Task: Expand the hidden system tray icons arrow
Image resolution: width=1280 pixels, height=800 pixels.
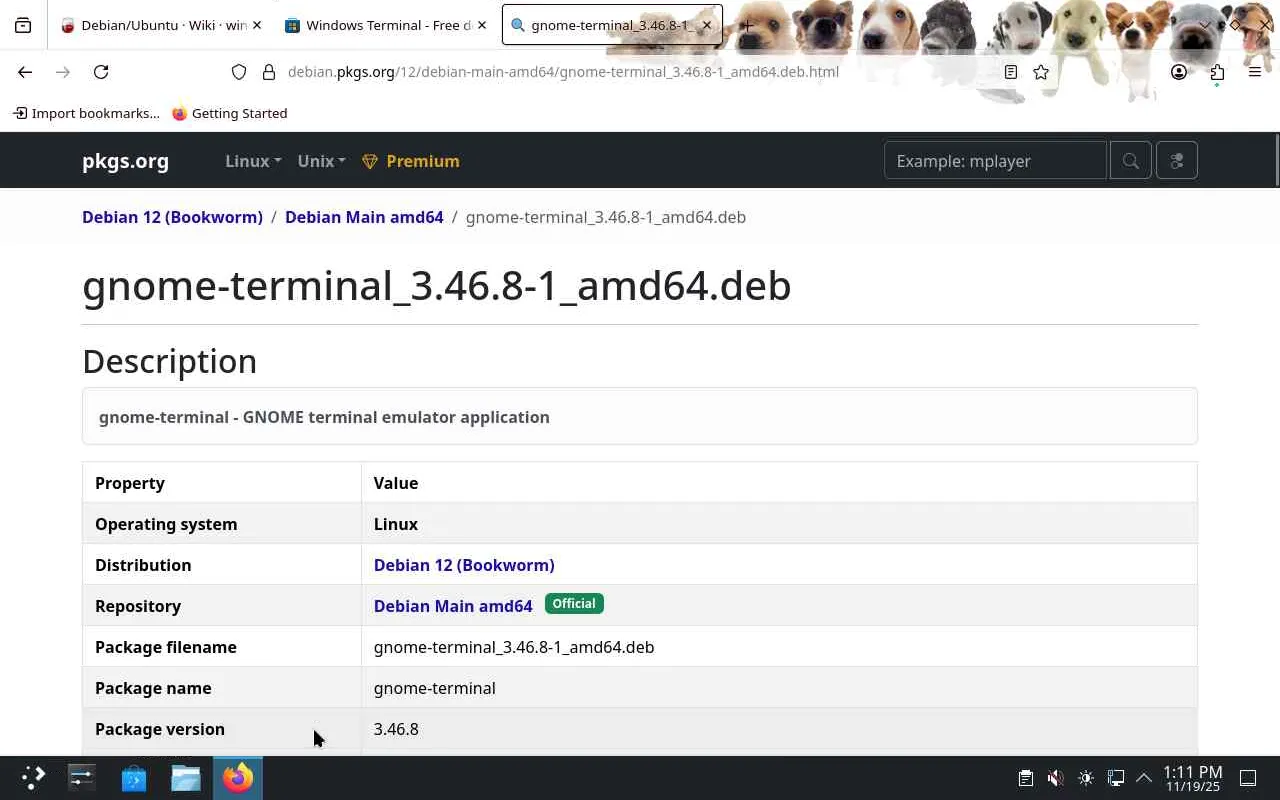Action: coord(1144,778)
